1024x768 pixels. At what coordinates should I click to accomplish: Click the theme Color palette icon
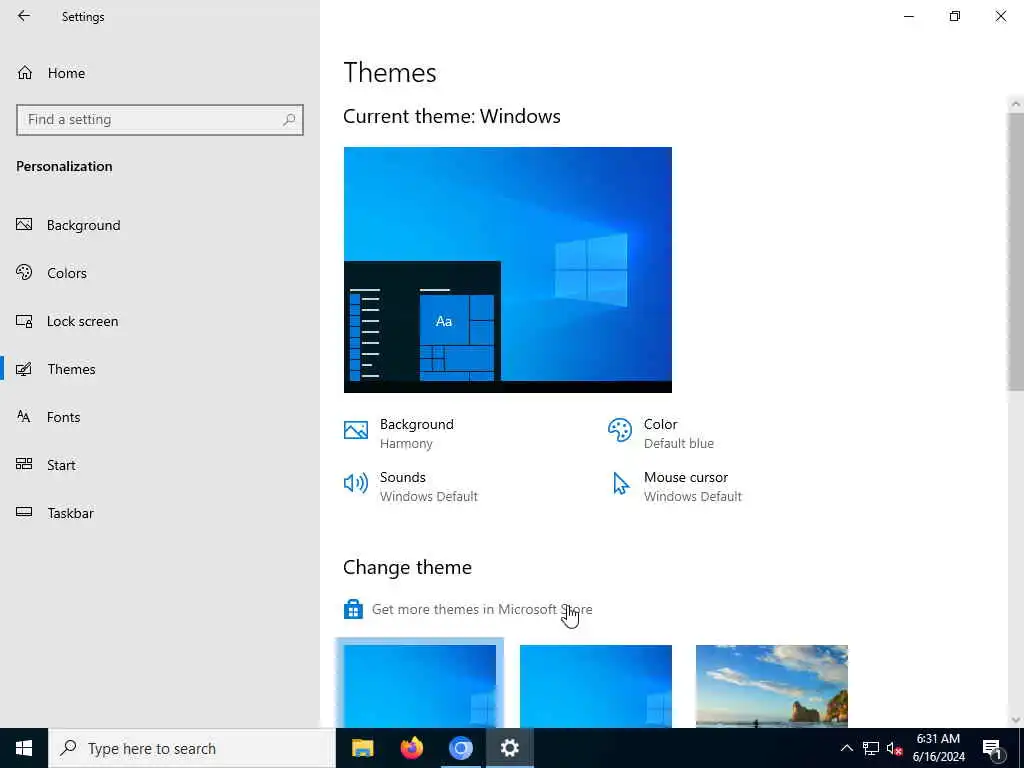[620, 430]
